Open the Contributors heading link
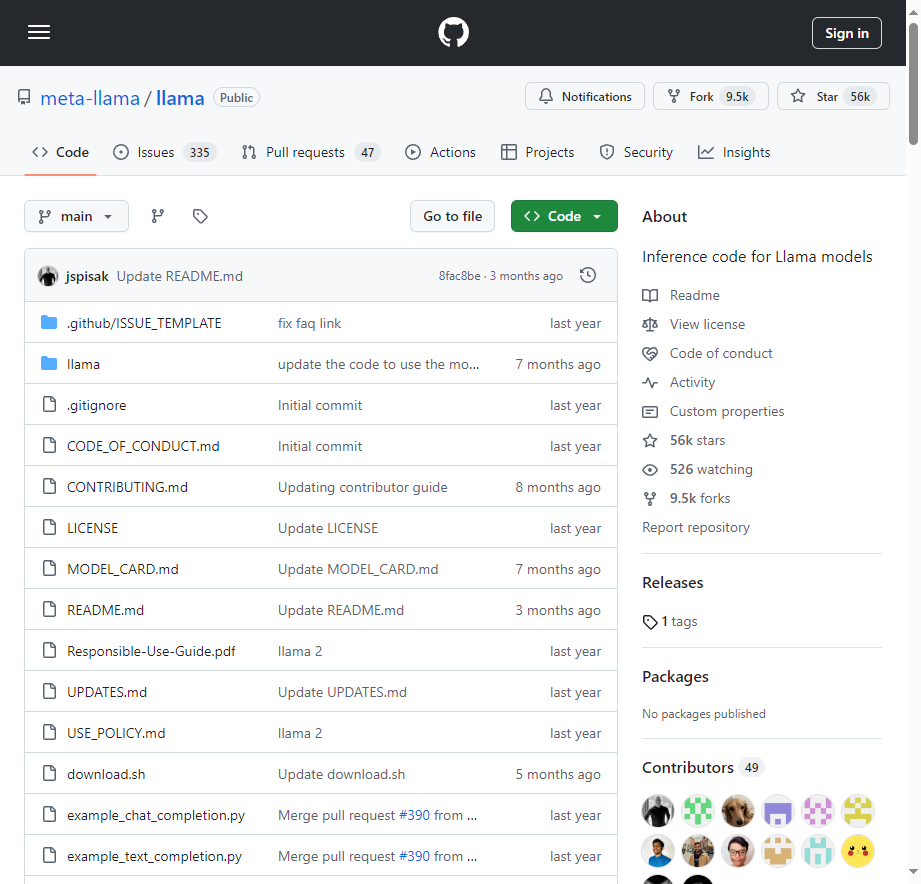Image resolution: width=921 pixels, height=884 pixels. (x=688, y=768)
